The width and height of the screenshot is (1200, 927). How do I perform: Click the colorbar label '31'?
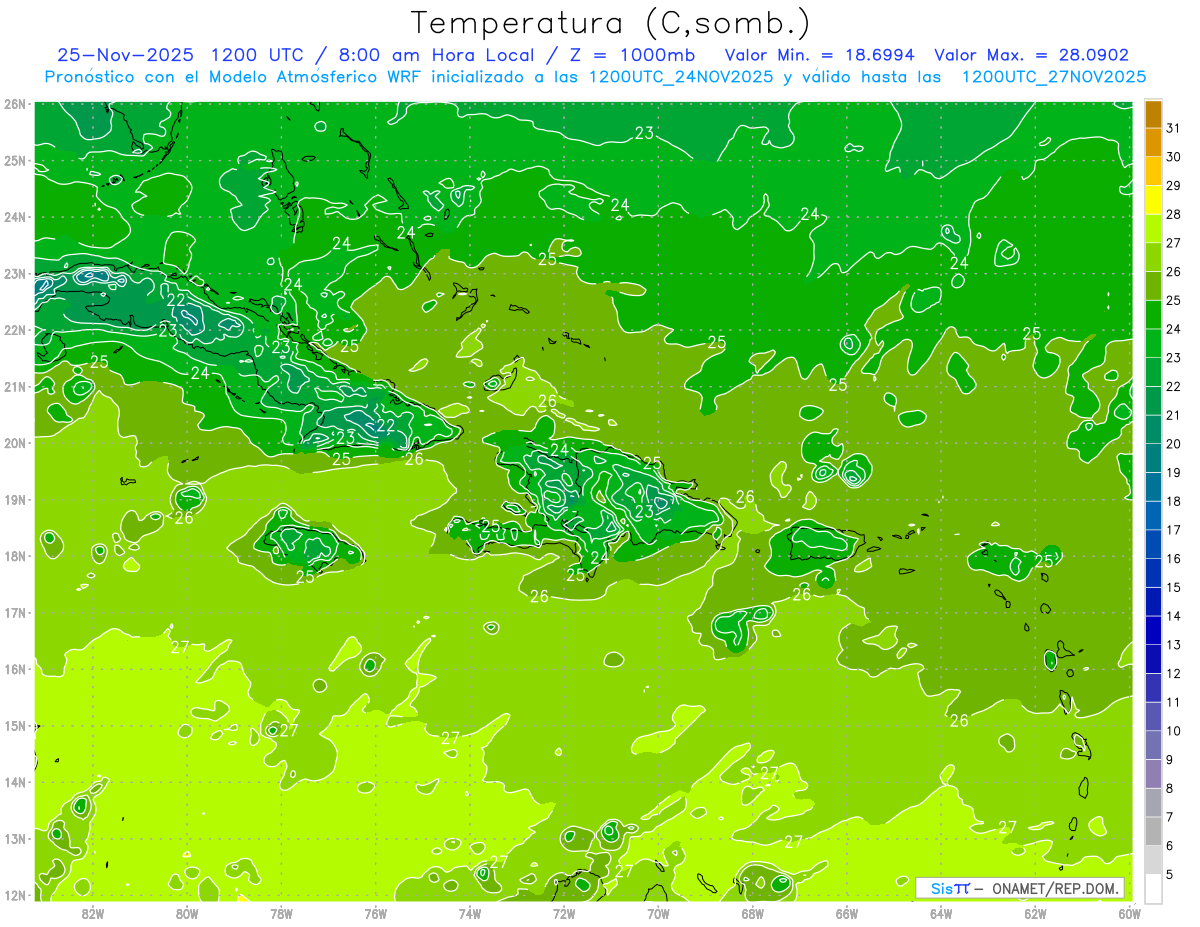click(x=1174, y=127)
